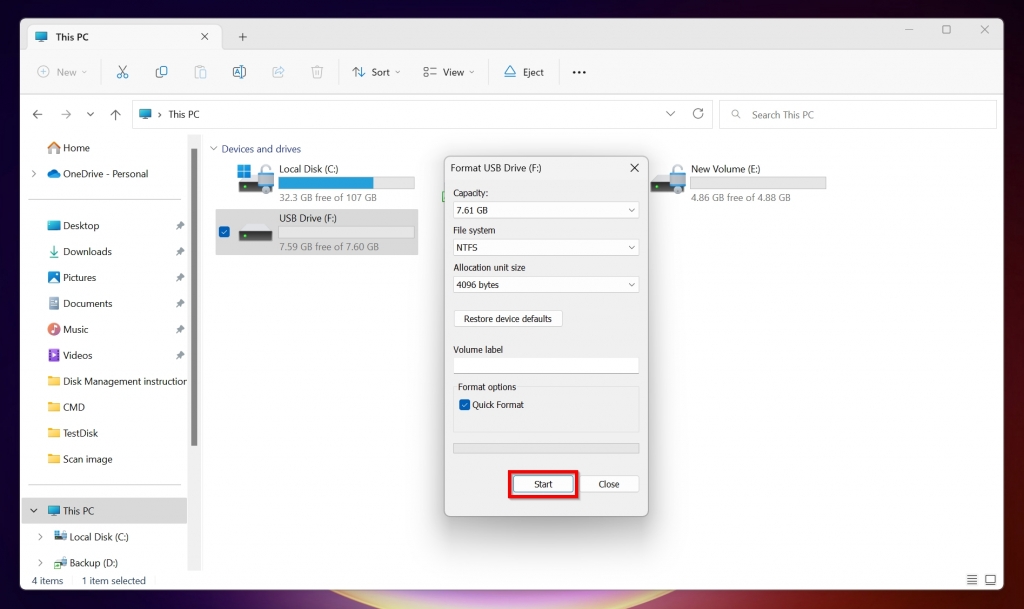
Task: Select the Cut icon in the toolbar
Action: pyautogui.click(x=123, y=71)
